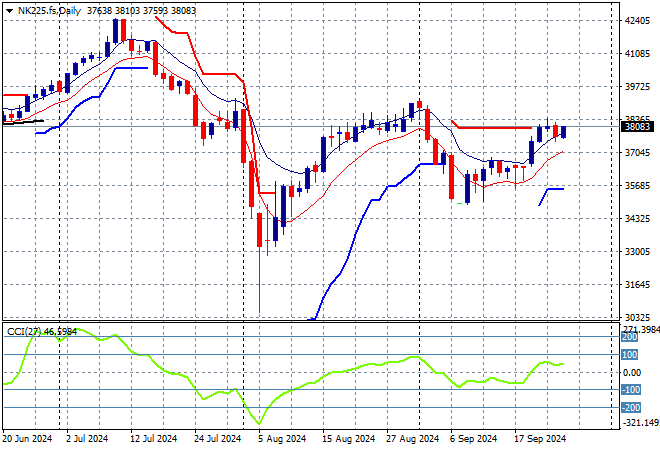
Task: Click the 6 Sep 2024 date label
Action: click(474, 439)
